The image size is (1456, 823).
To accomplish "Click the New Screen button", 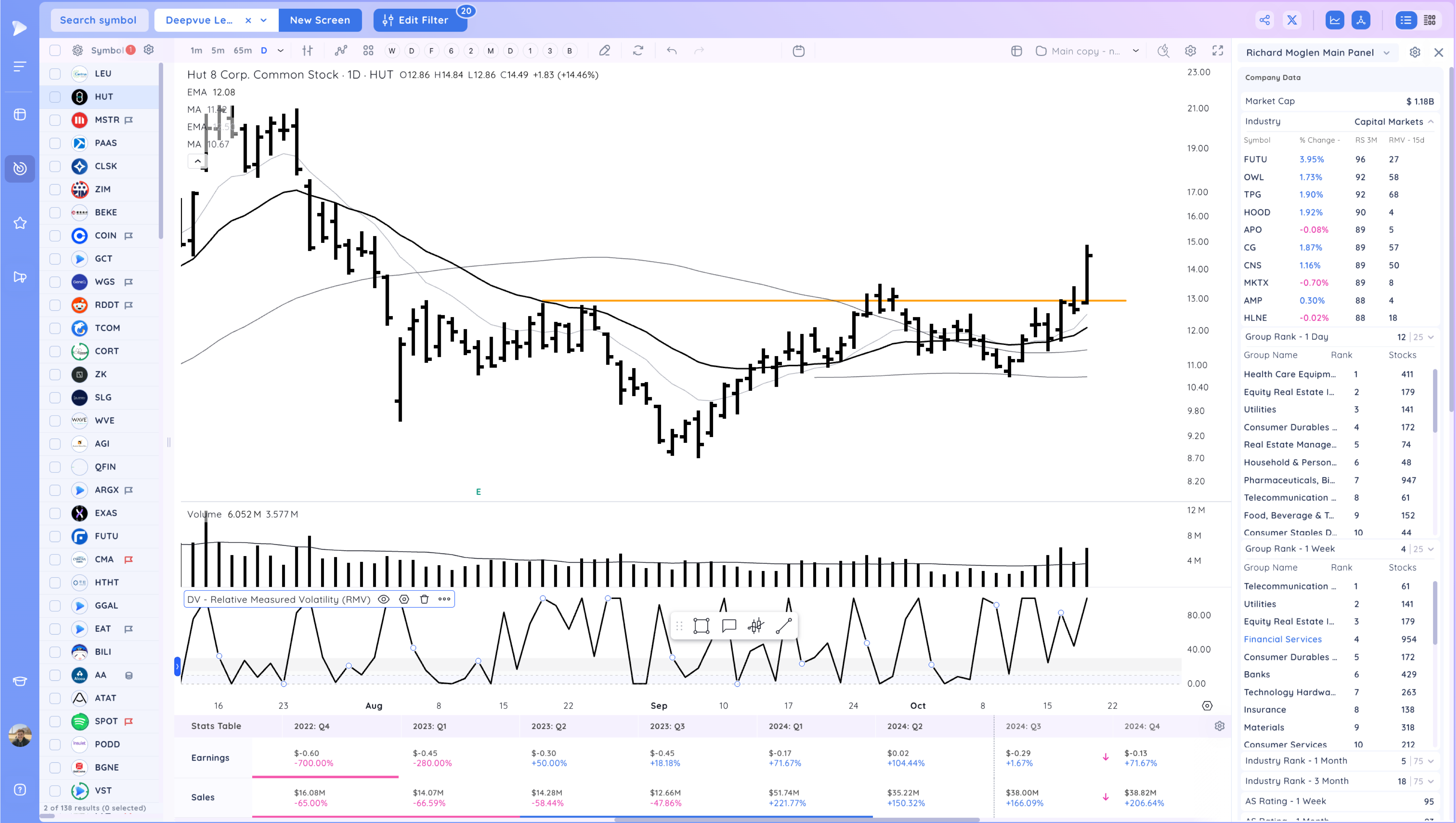I will (320, 20).
